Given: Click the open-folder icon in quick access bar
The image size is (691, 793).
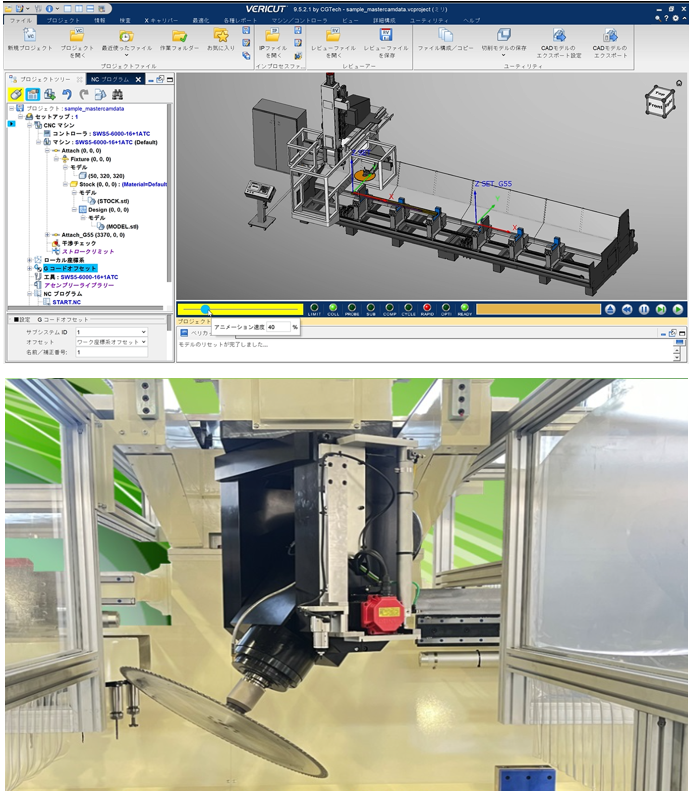Looking at the screenshot, I should 9,9.
